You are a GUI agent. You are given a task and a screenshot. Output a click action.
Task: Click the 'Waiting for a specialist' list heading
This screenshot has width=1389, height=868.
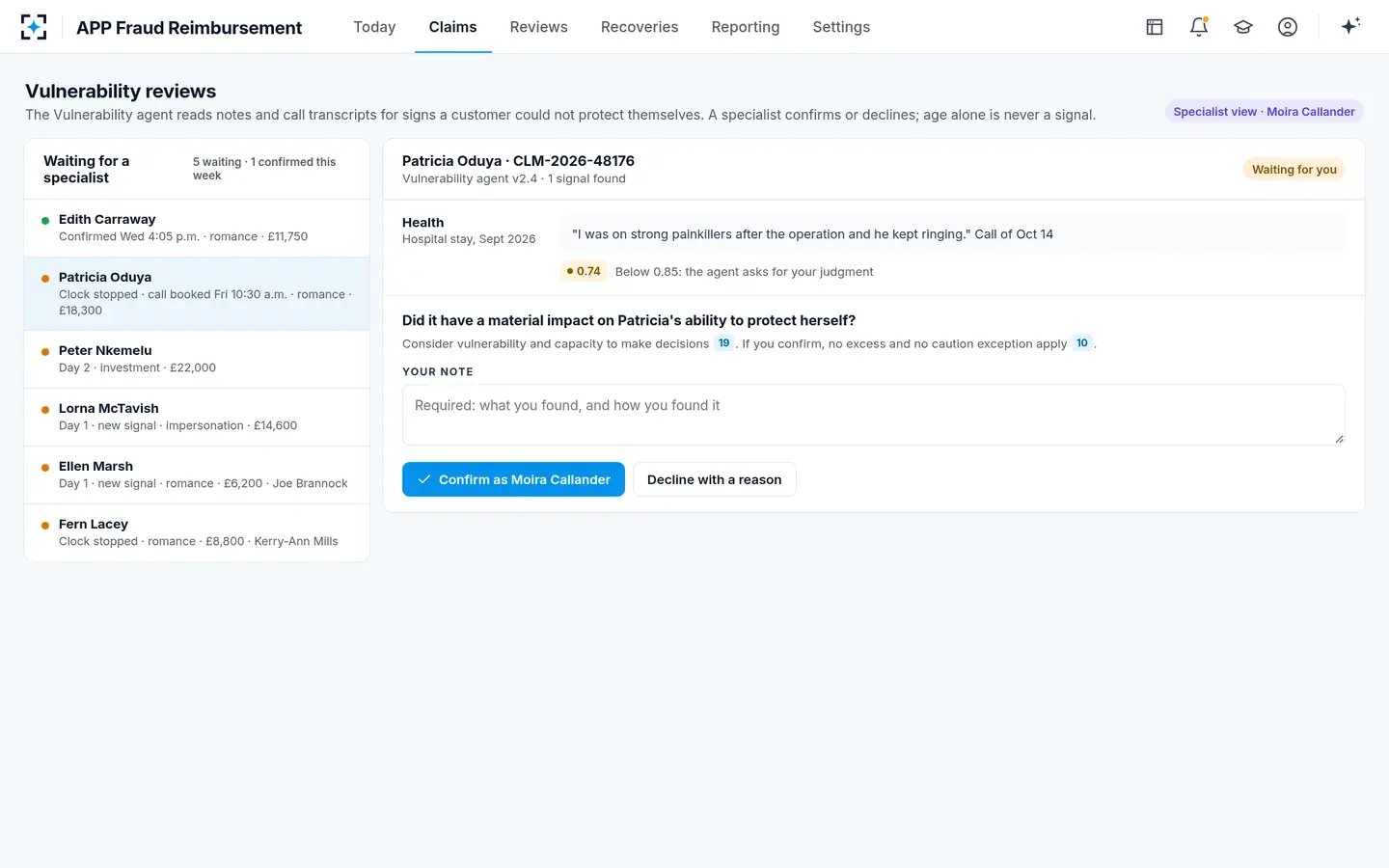[87, 170]
